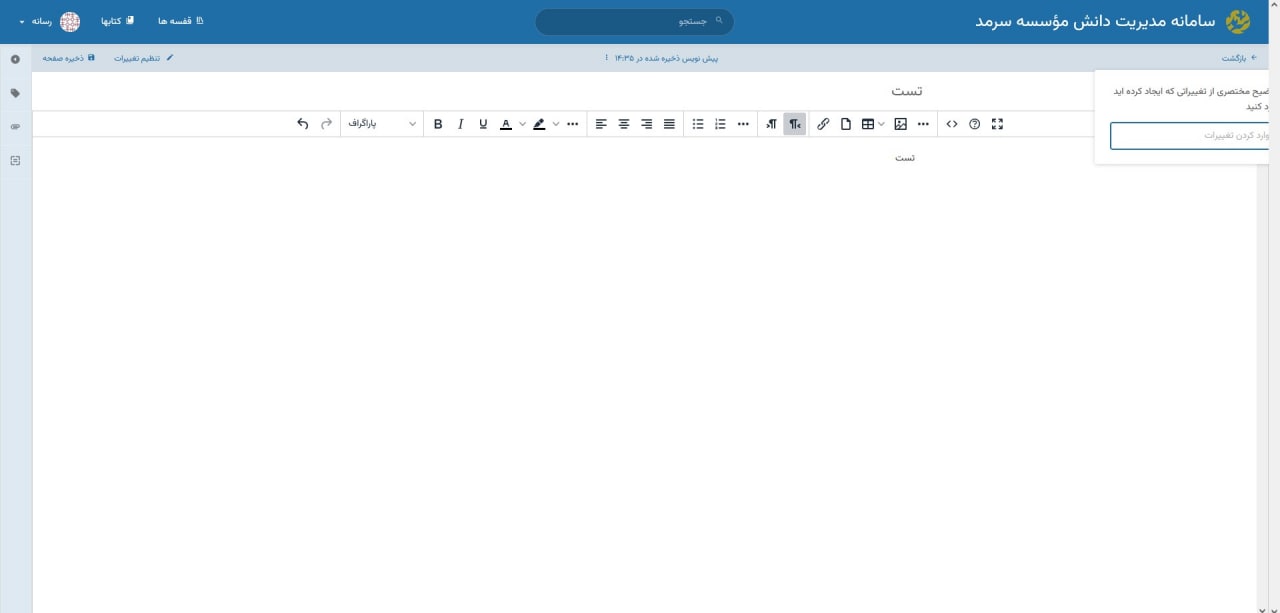Open the highlight color dropdown arrow
1280x613 pixels.
tap(556, 124)
